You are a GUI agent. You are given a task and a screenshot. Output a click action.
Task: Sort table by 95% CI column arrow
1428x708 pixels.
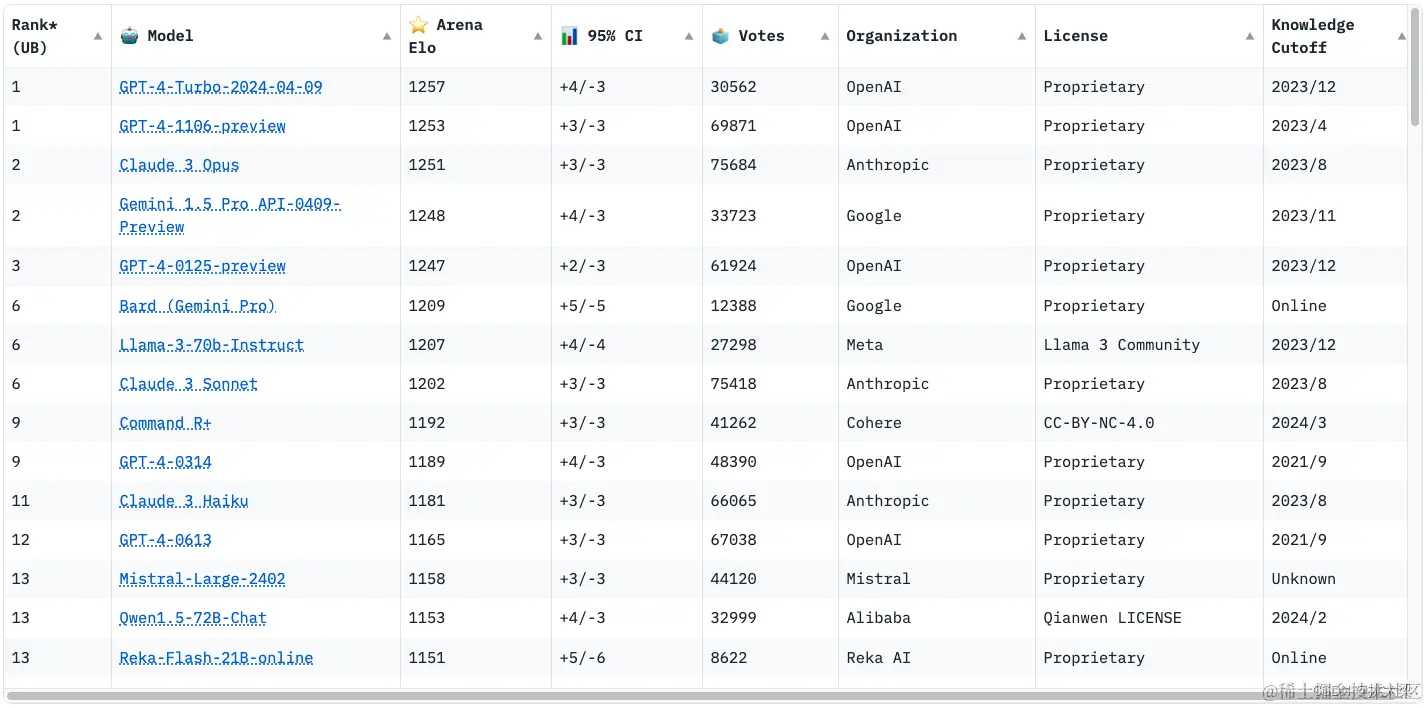tap(689, 36)
